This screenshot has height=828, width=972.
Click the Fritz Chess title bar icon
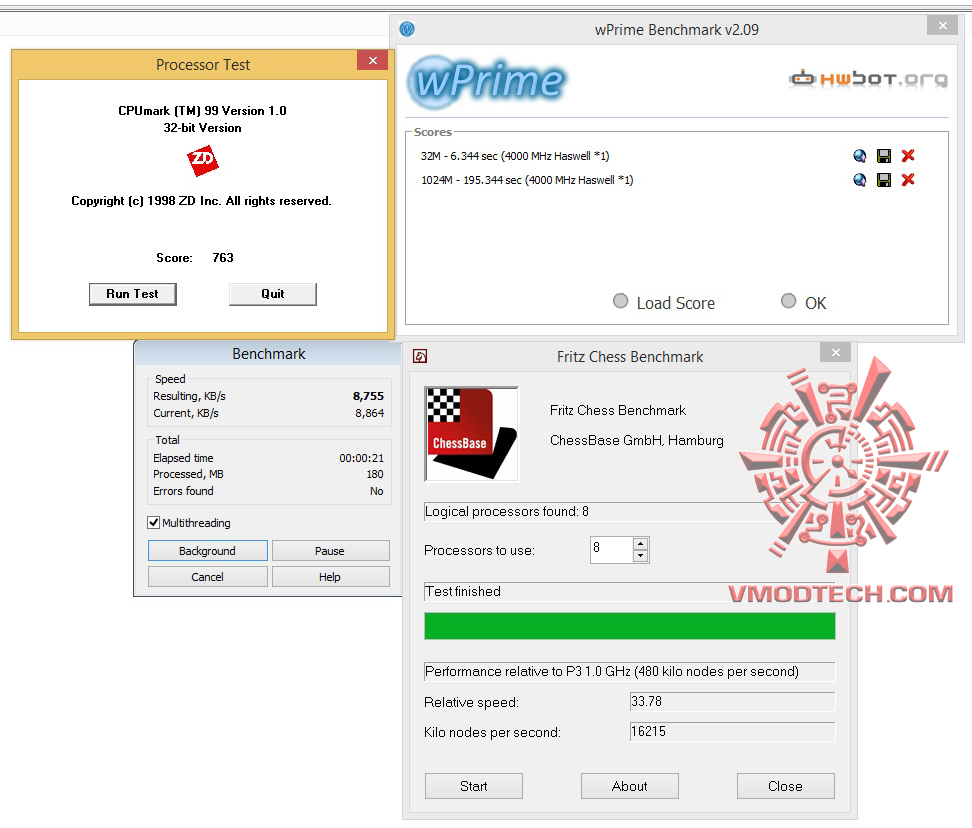point(420,356)
